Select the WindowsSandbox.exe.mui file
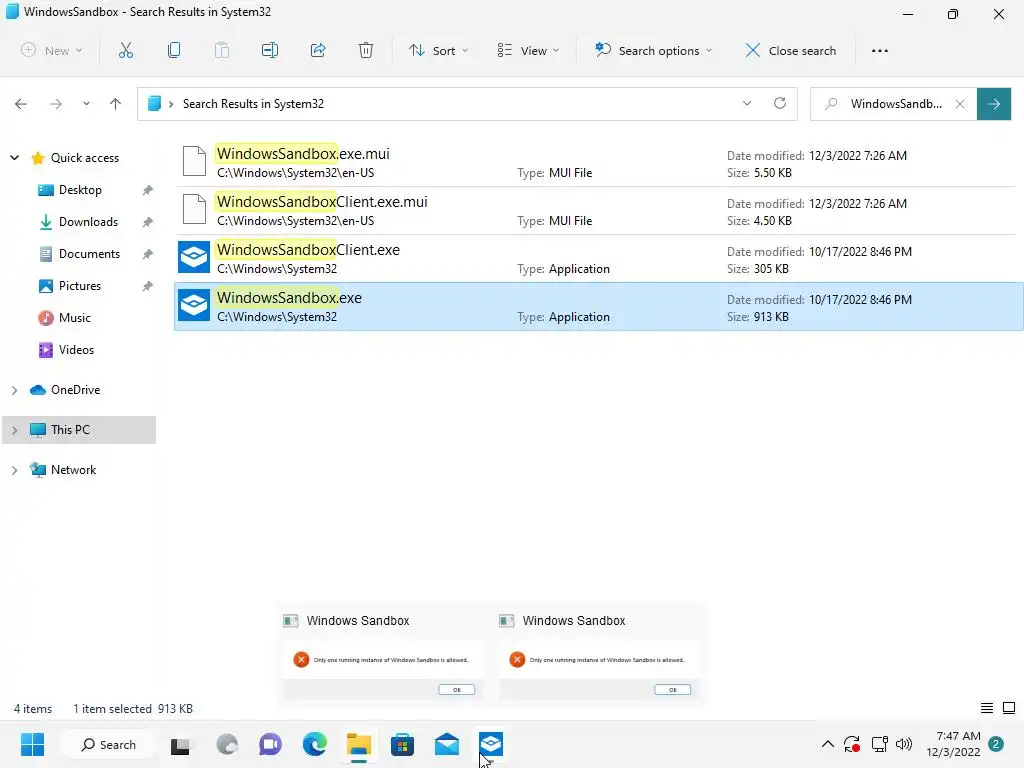The image size is (1024, 768). (x=595, y=163)
